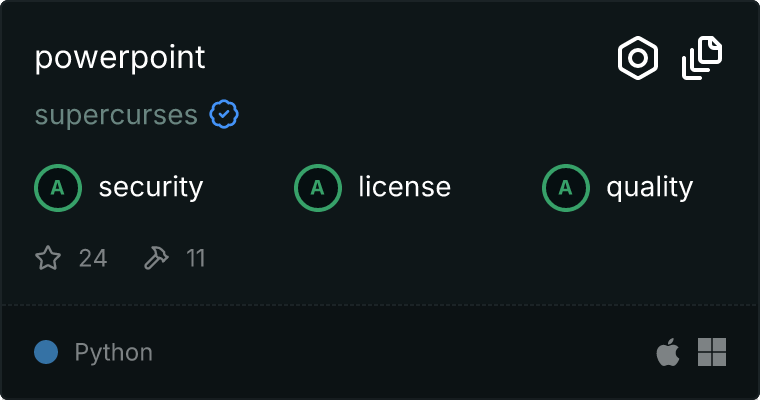Viewport: 760px width, 400px height.
Task: Open the powerpoint server title
Action: (x=120, y=59)
